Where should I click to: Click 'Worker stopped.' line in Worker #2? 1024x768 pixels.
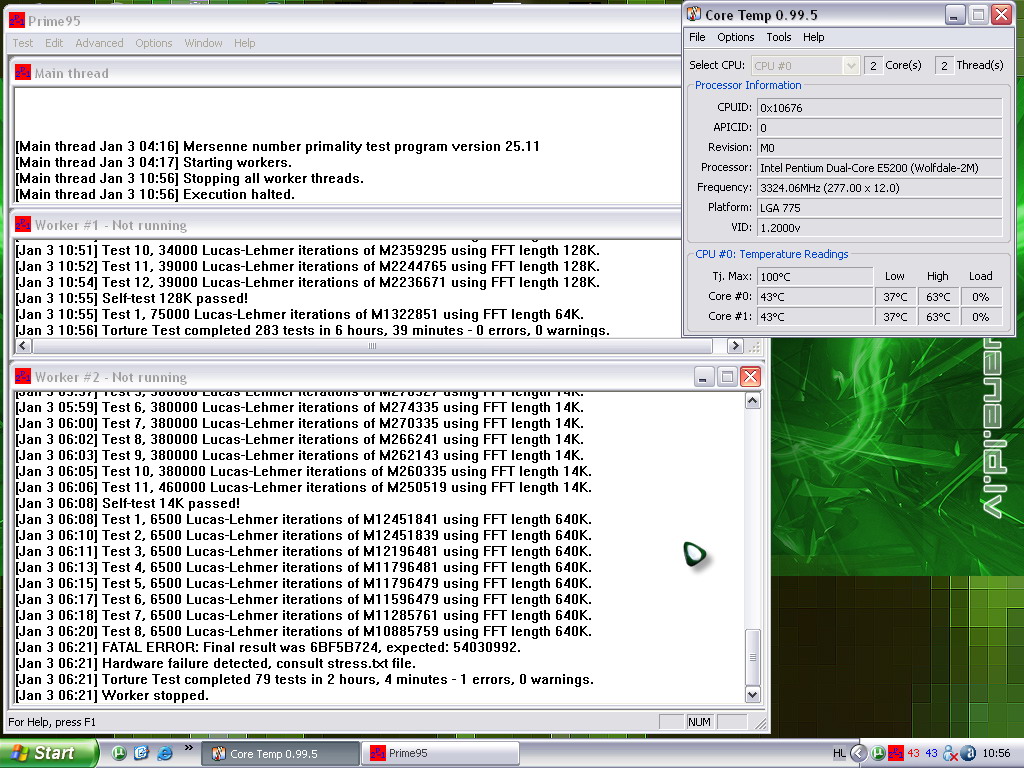pos(112,696)
